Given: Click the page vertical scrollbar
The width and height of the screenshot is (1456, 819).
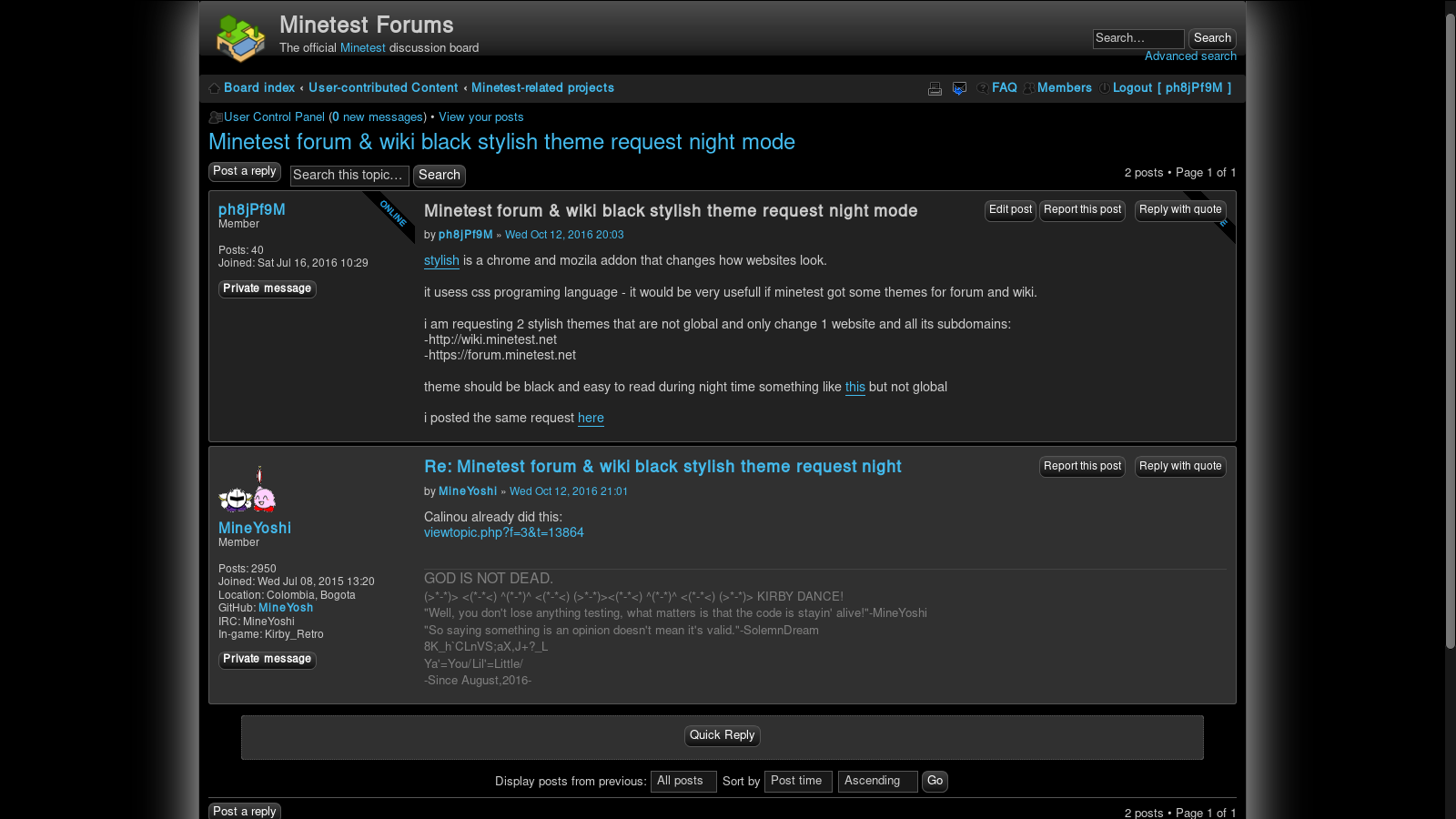Looking at the screenshot, I should click(1450, 328).
